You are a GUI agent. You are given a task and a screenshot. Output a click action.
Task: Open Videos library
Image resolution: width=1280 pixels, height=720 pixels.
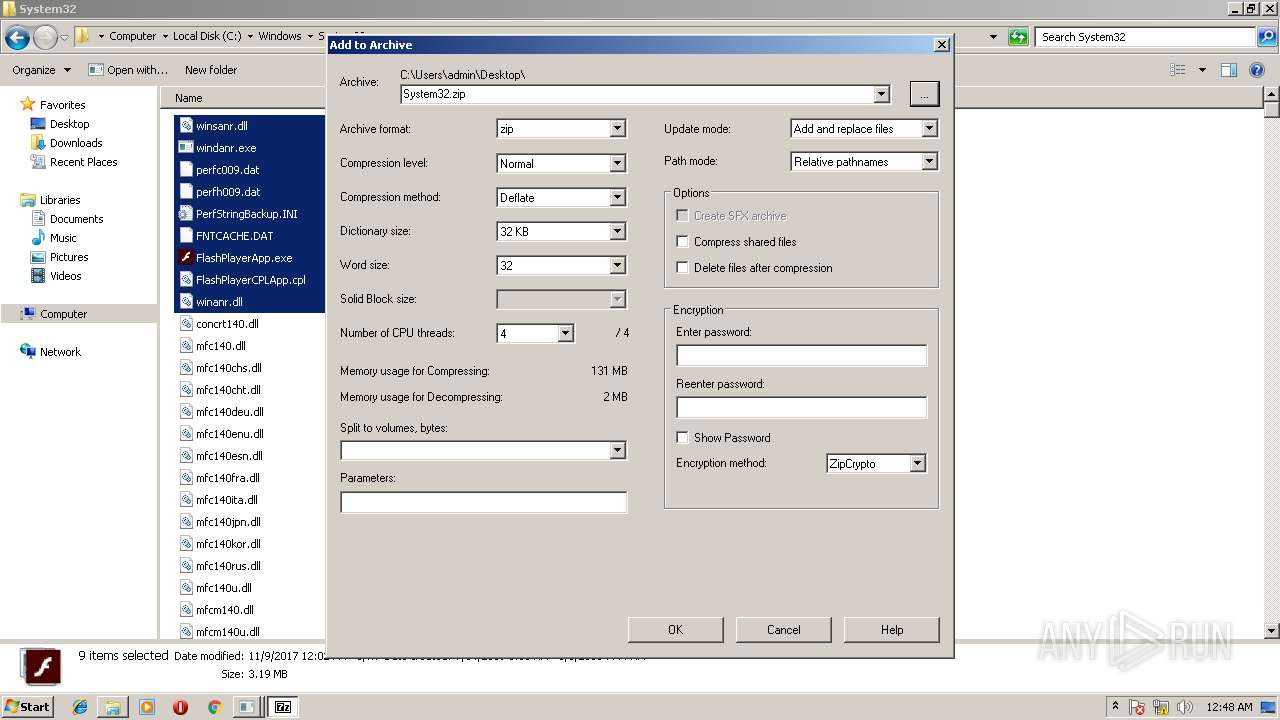pos(65,276)
